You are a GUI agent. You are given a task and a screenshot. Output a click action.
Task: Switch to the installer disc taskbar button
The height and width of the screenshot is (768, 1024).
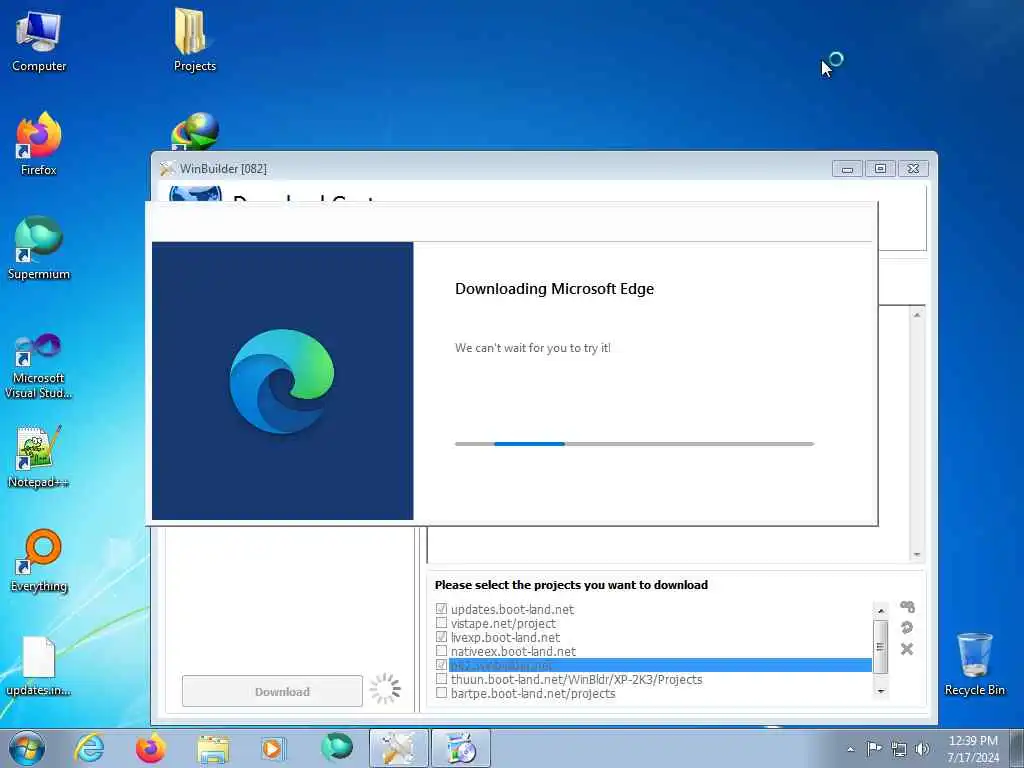[x=460, y=748]
